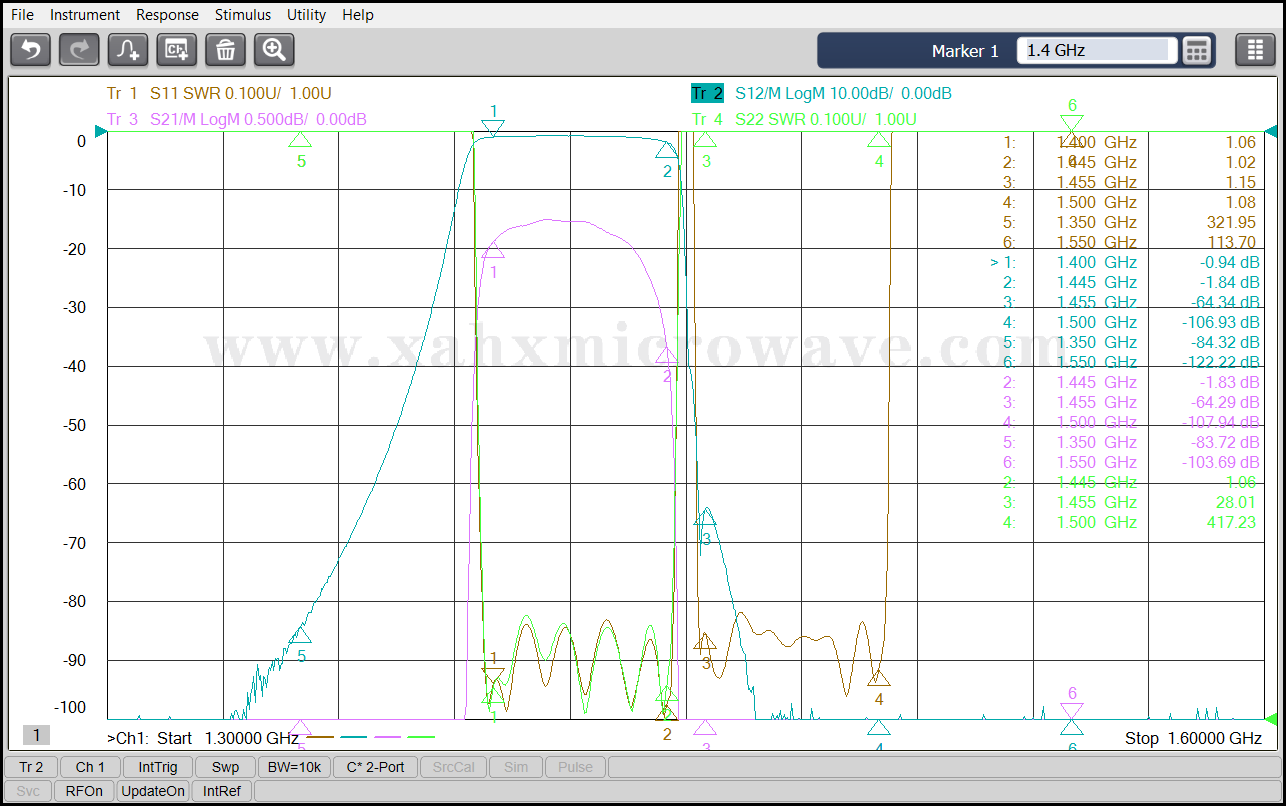Open the Ch 1 channel selector
The height and width of the screenshot is (806, 1286).
[90, 767]
